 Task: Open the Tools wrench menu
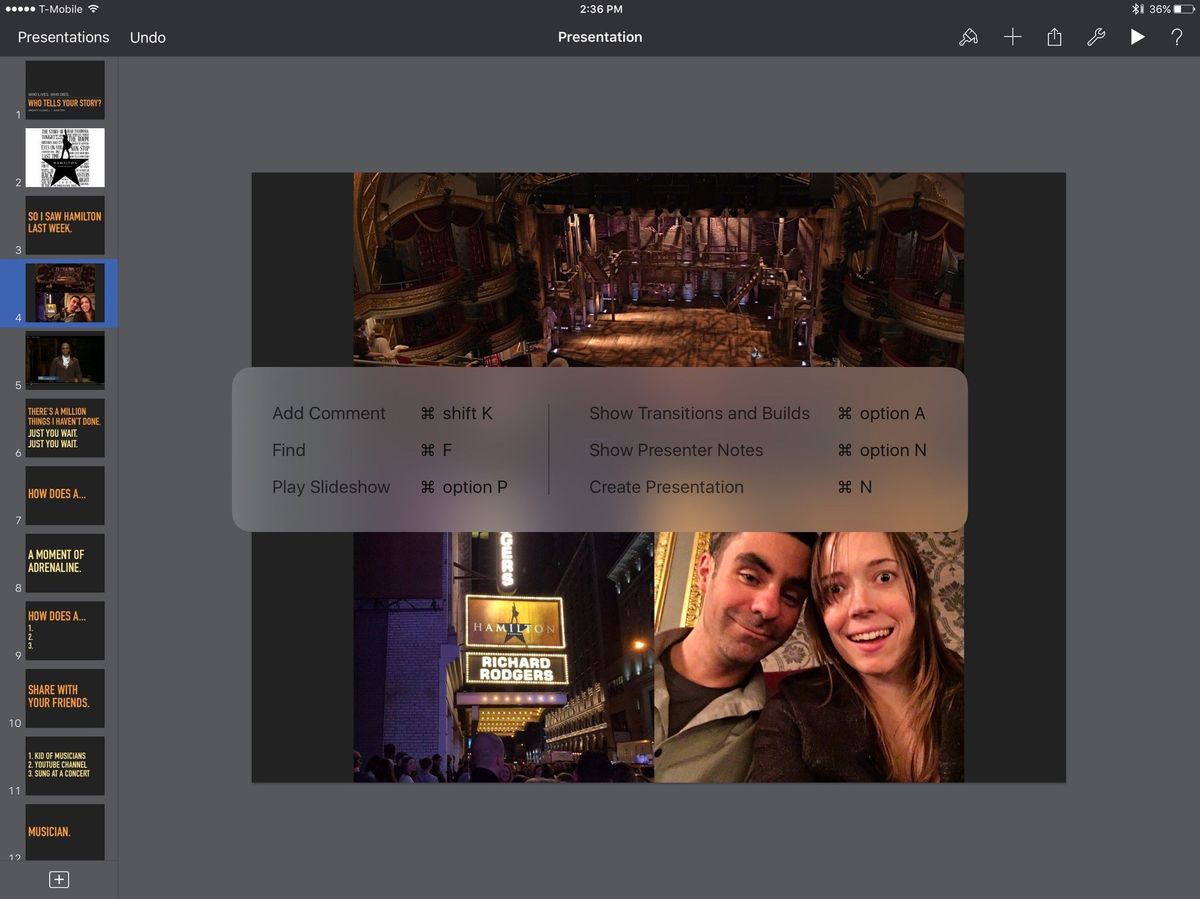(x=1096, y=37)
